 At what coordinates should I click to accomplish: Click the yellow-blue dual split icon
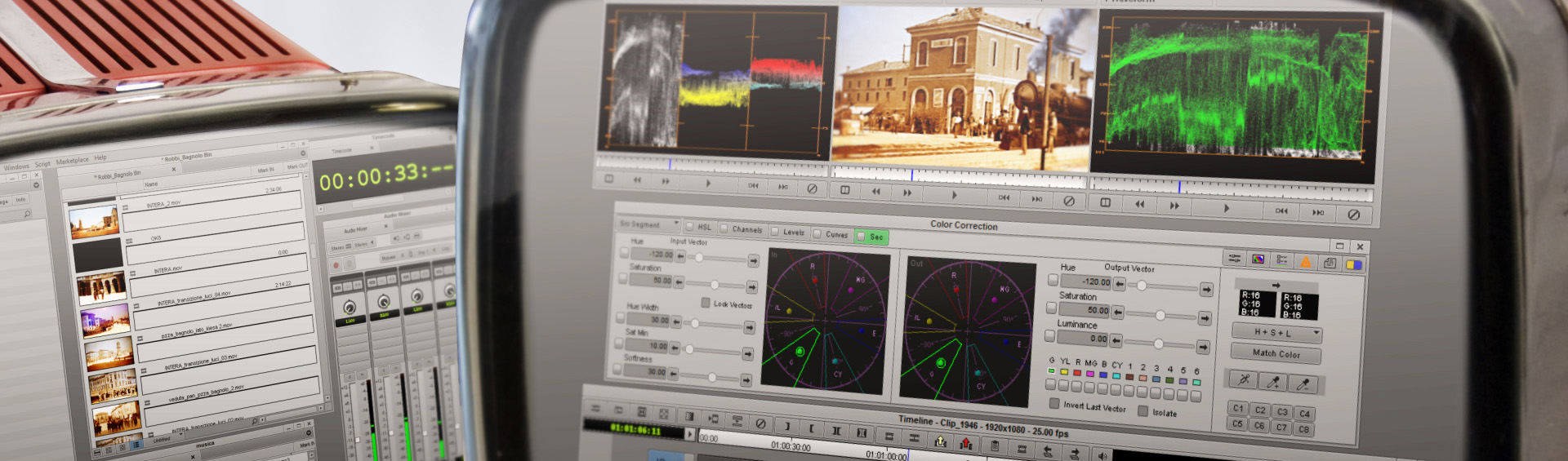pos(1353,264)
